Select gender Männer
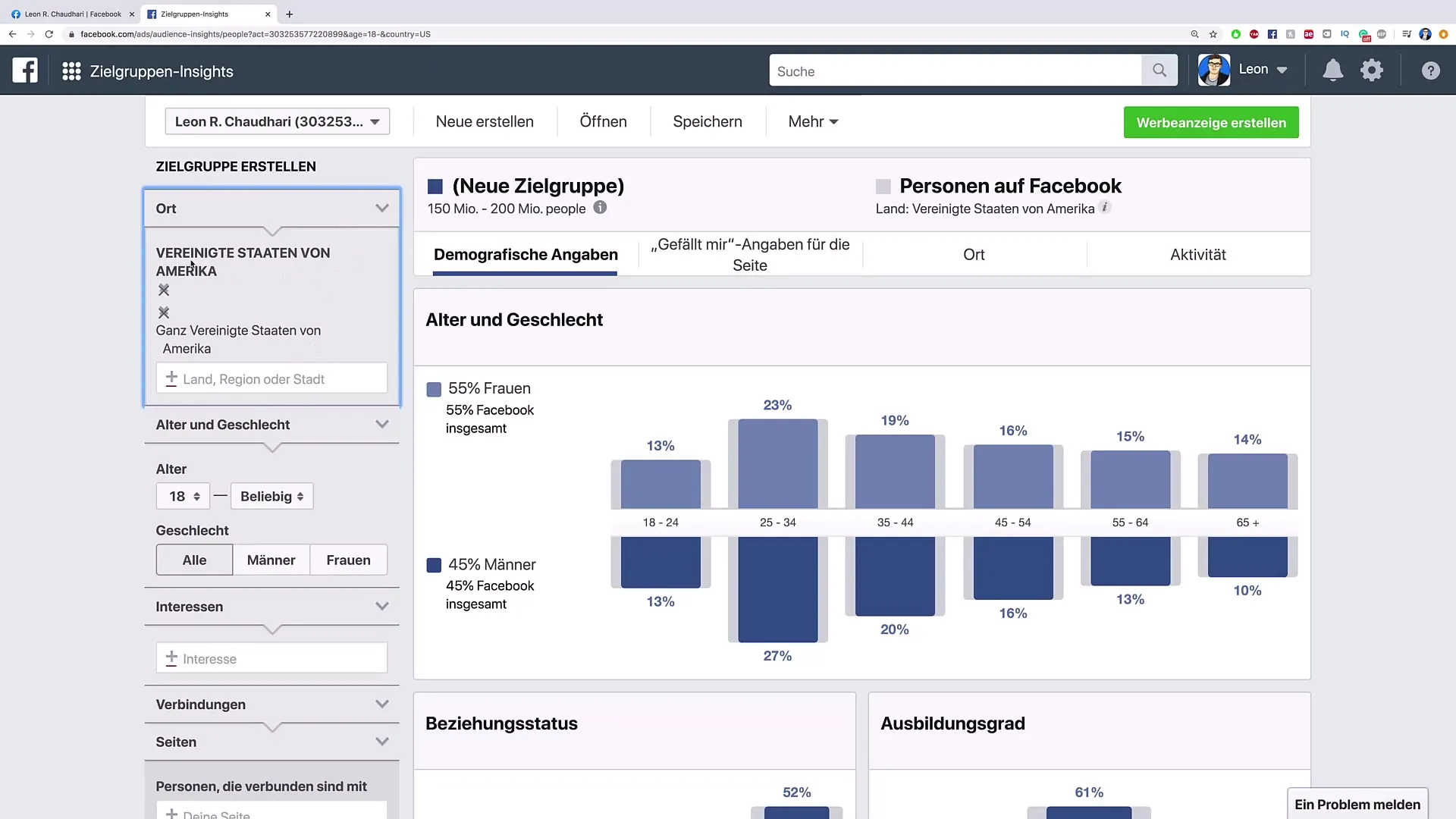The height and width of the screenshot is (819, 1456). click(271, 560)
